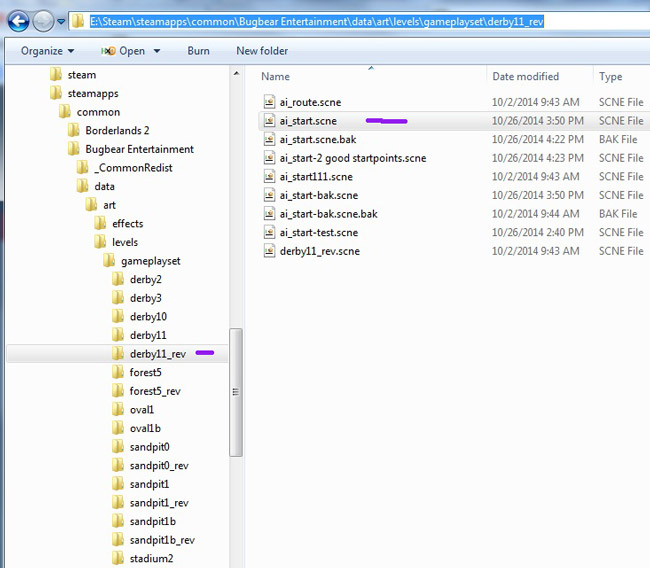650x568 pixels.
Task: Click icon of ai_start-2 good startpoints.scne
Action: coord(269,158)
